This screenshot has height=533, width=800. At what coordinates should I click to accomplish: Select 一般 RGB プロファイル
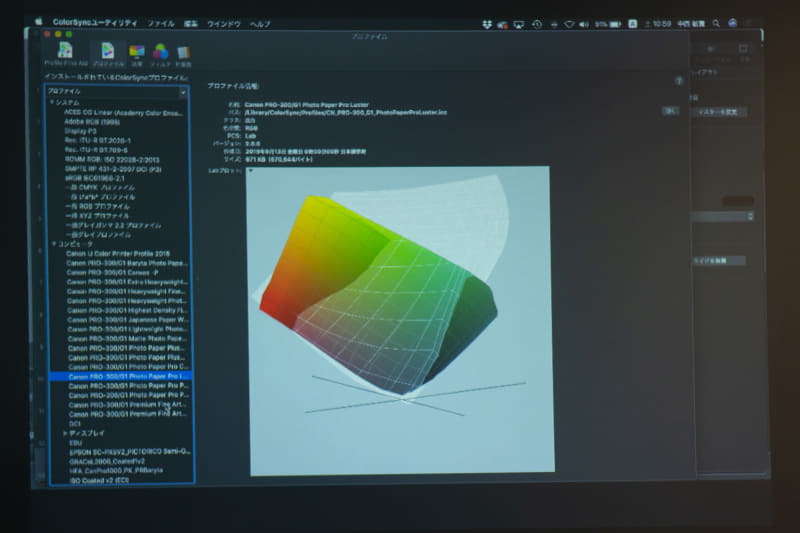[x=97, y=207]
